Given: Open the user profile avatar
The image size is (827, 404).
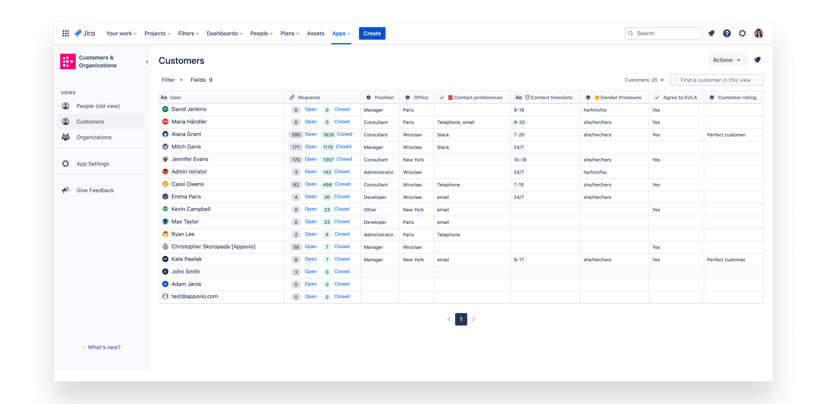Looking at the screenshot, I should 758,33.
